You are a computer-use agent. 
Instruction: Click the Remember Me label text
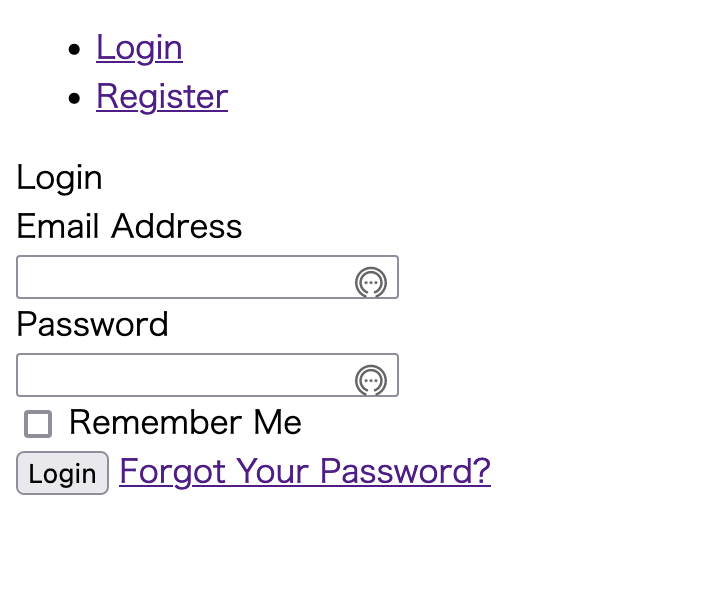185,422
